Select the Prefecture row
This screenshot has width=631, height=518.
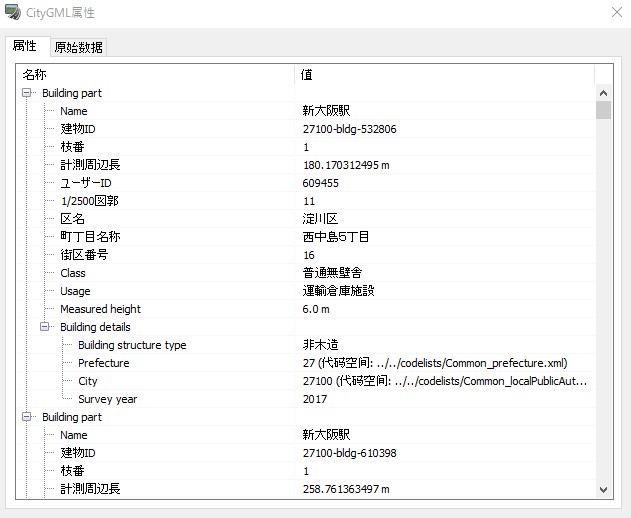(x=306, y=363)
